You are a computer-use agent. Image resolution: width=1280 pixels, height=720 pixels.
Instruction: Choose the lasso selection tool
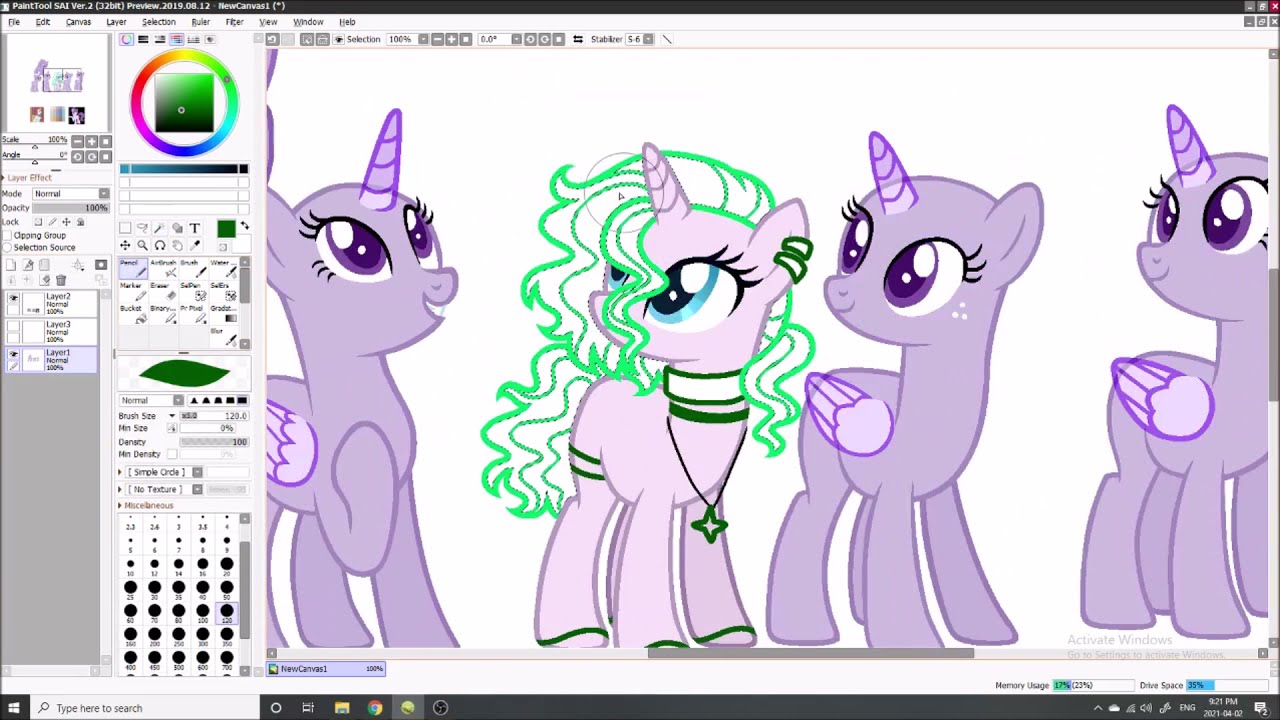[142, 228]
